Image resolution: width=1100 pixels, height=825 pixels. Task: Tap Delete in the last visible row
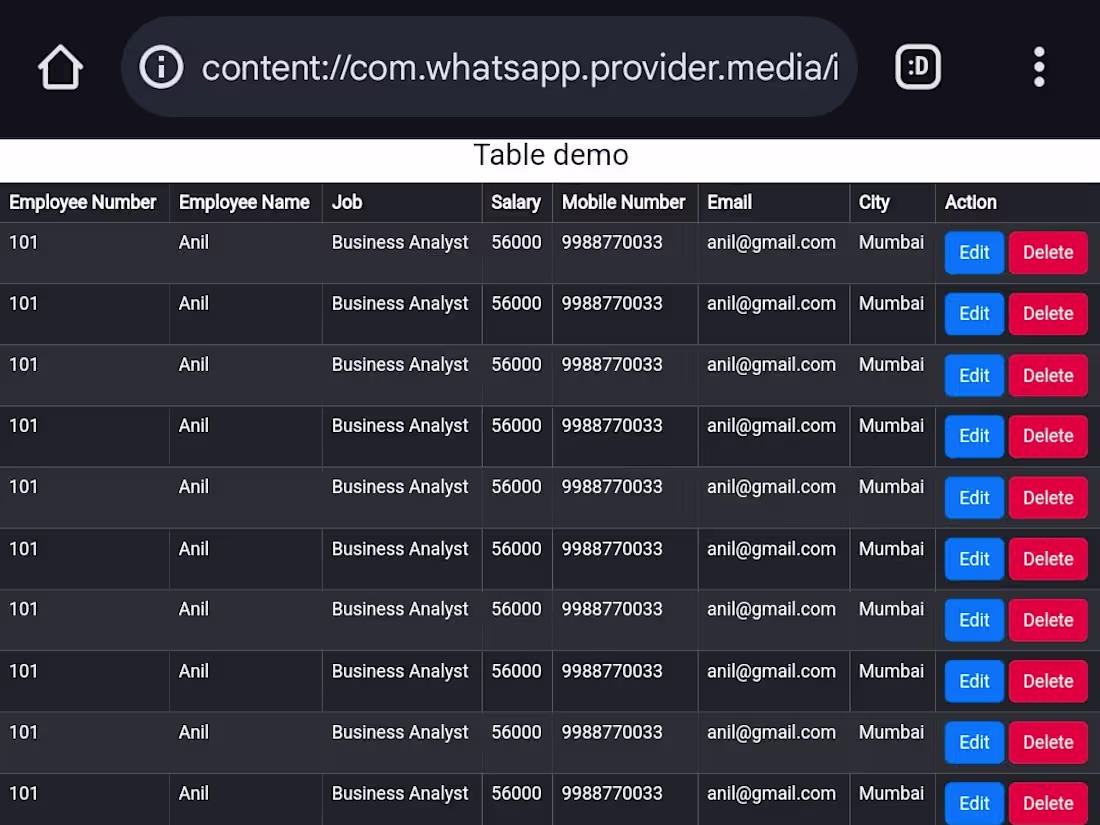coord(1048,803)
